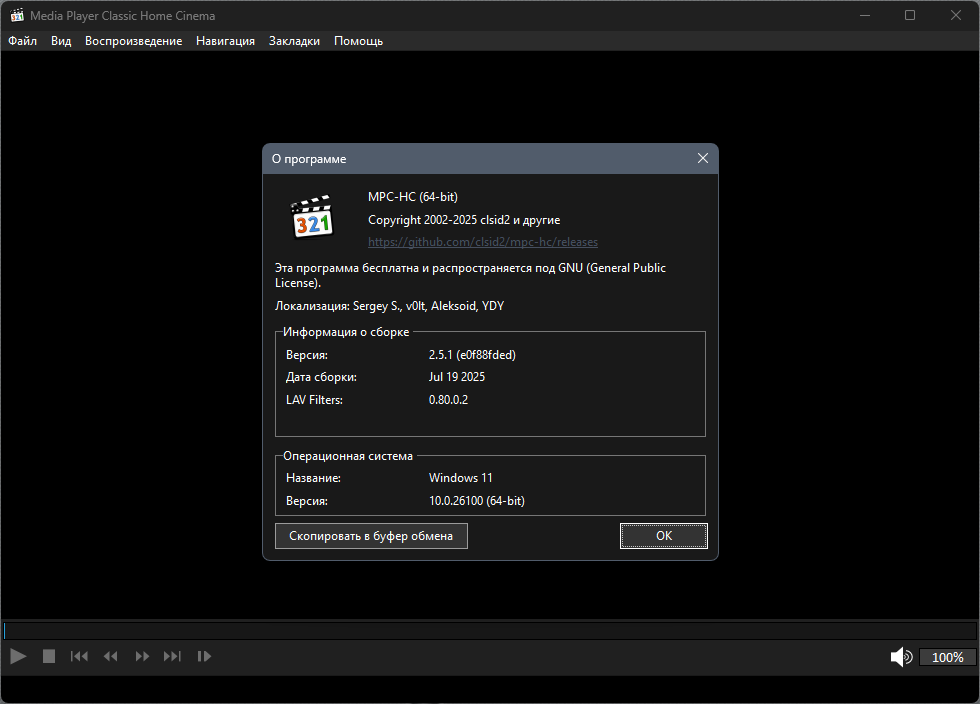The width and height of the screenshot is (980, 704).
Task: Click LAV Filters value 0.80.0.2
Action: click(448, 400)
